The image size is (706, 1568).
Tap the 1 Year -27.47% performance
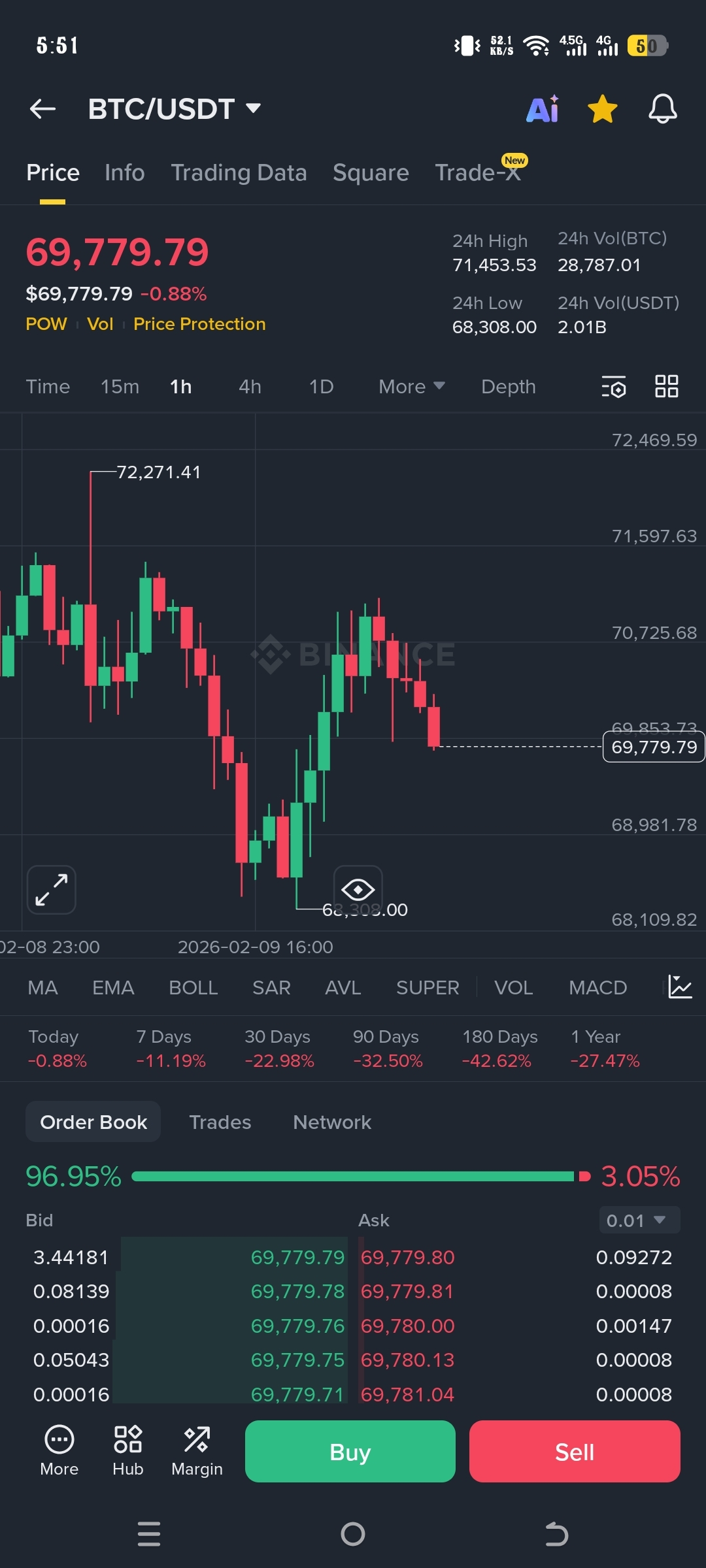[x=605, y=1049]
